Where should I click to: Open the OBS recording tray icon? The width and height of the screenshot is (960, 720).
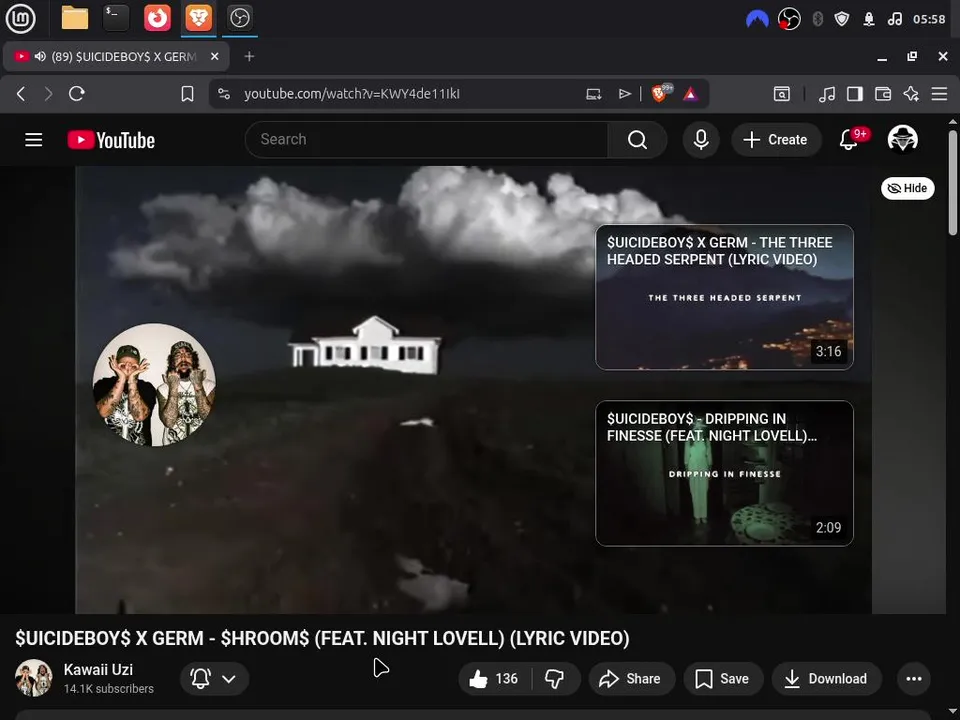click(789, 19)
